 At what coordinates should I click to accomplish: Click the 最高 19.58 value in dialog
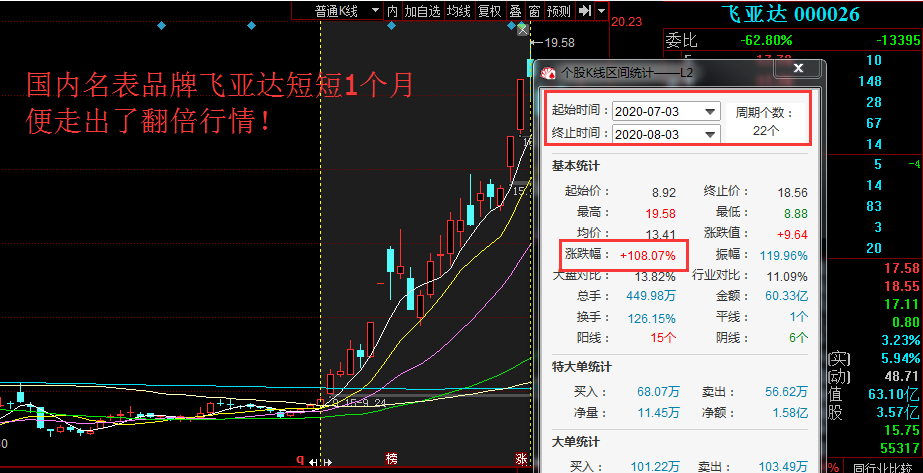pos(660,214)
